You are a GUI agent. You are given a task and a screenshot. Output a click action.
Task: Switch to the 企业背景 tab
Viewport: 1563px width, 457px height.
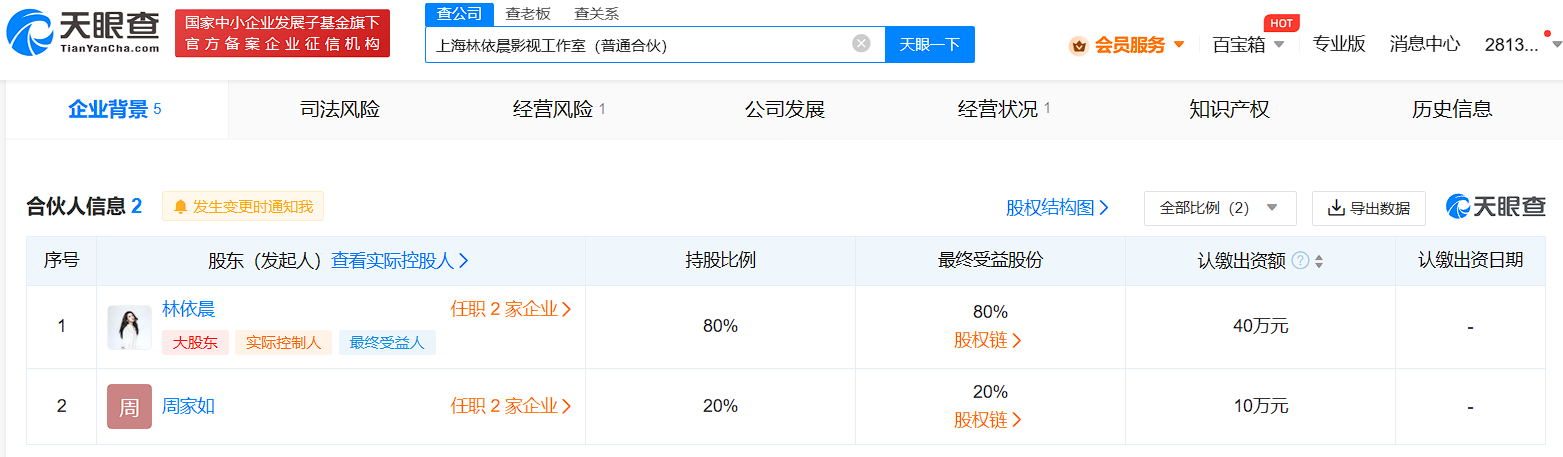click(116, 110)
